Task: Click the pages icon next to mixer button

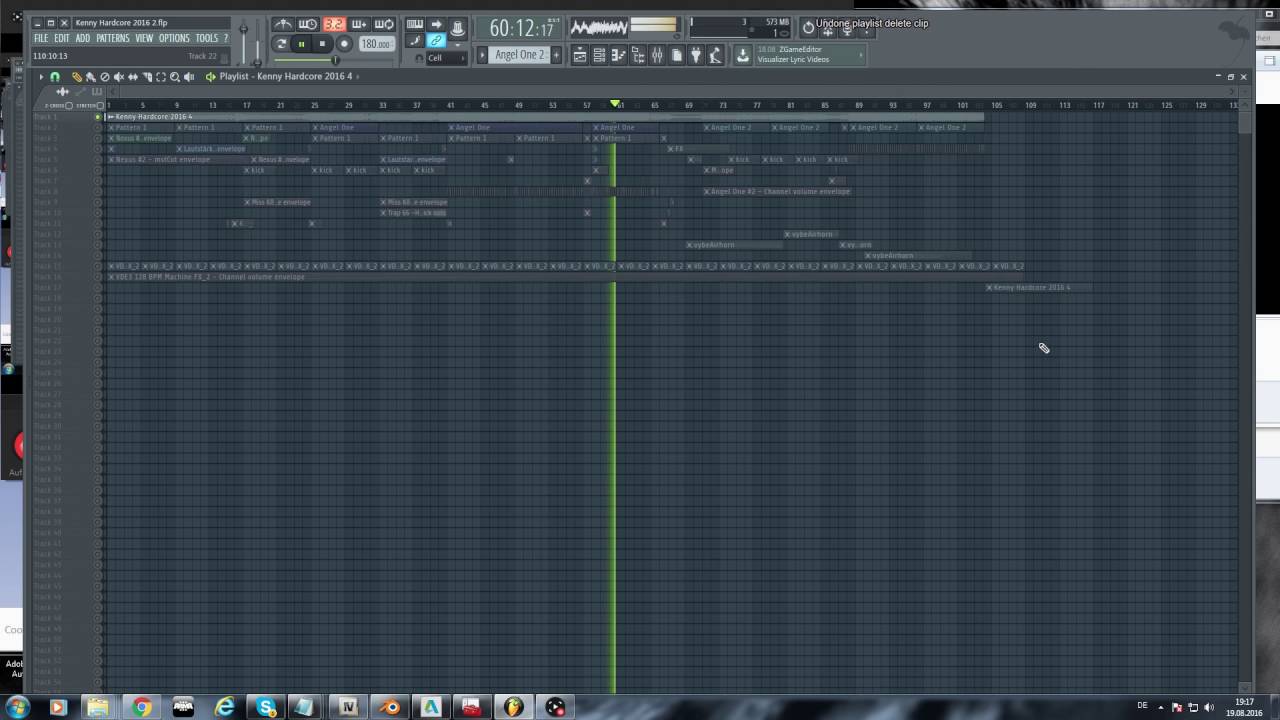Action: 676,55
